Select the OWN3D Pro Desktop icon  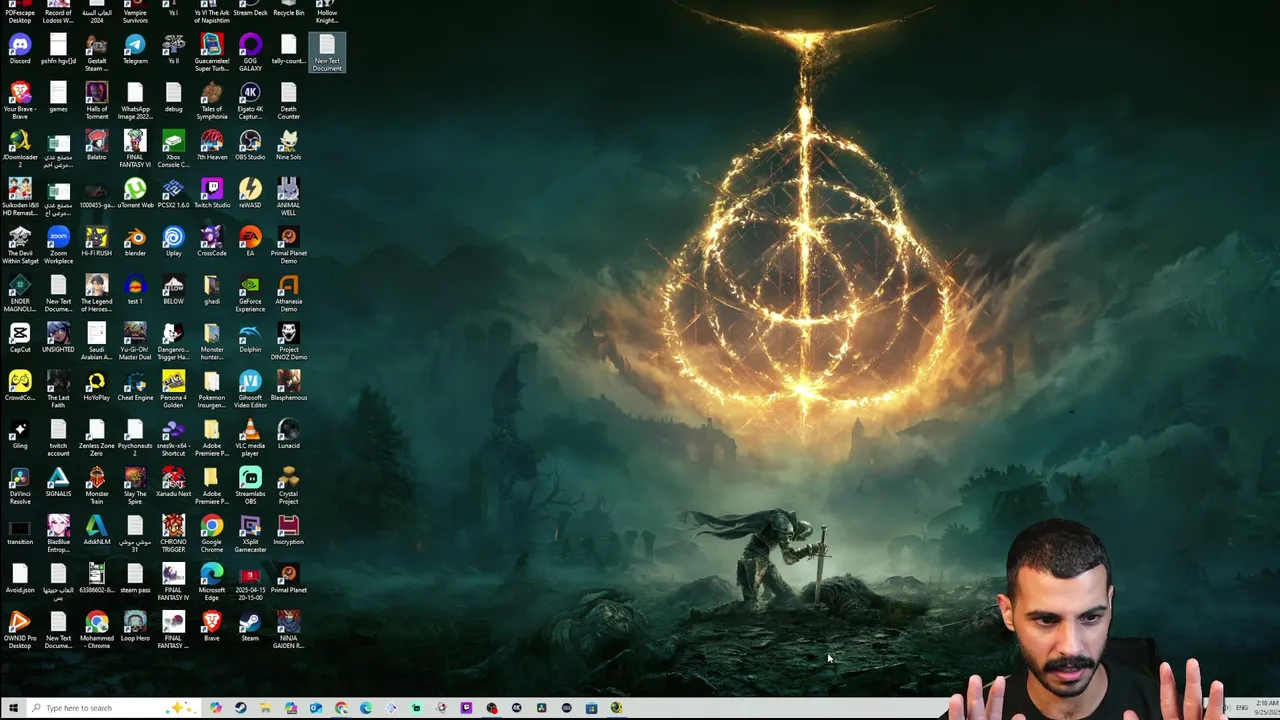(x=20, y=630)
